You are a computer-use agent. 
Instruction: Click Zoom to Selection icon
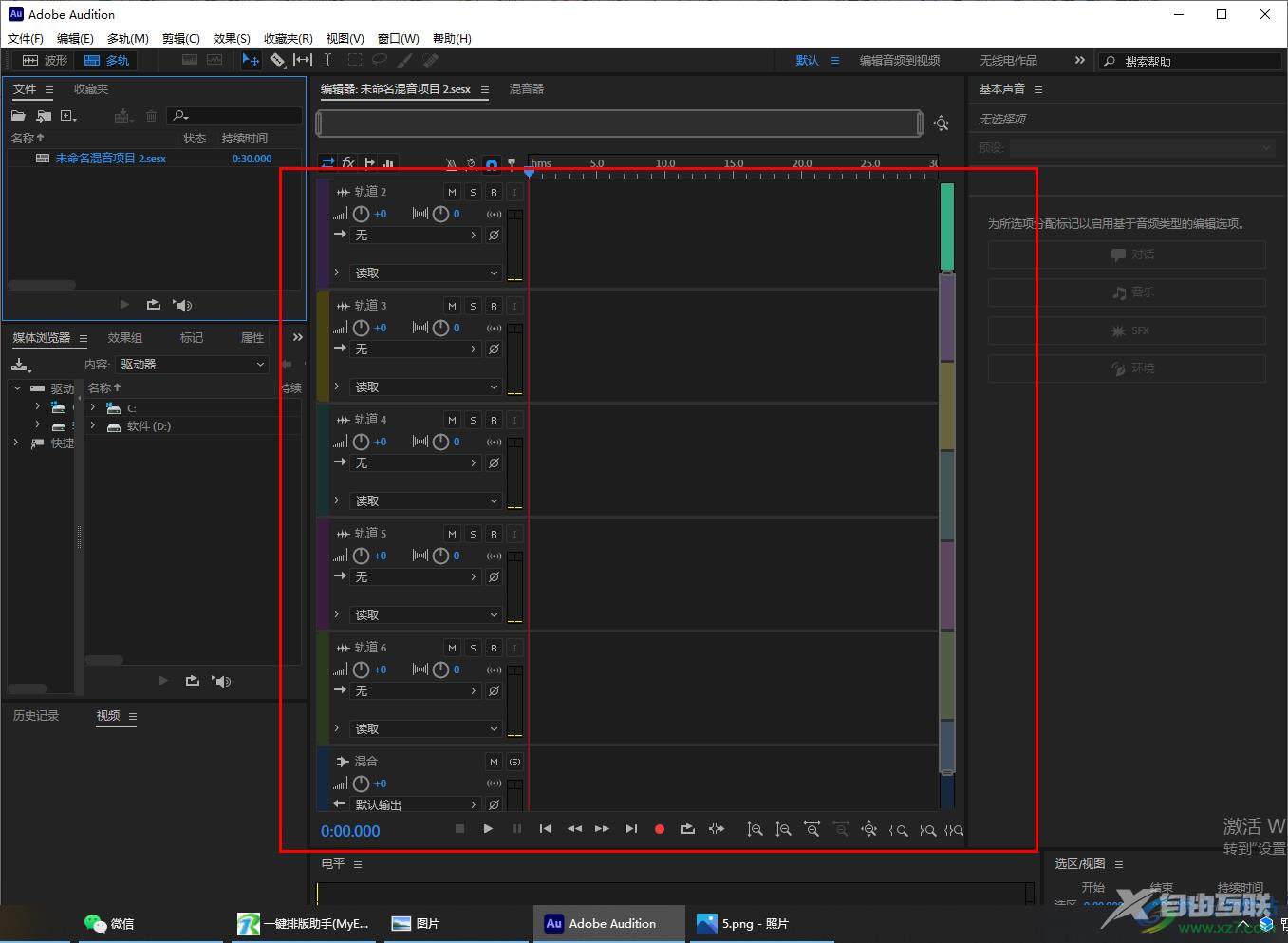[955, 830]
